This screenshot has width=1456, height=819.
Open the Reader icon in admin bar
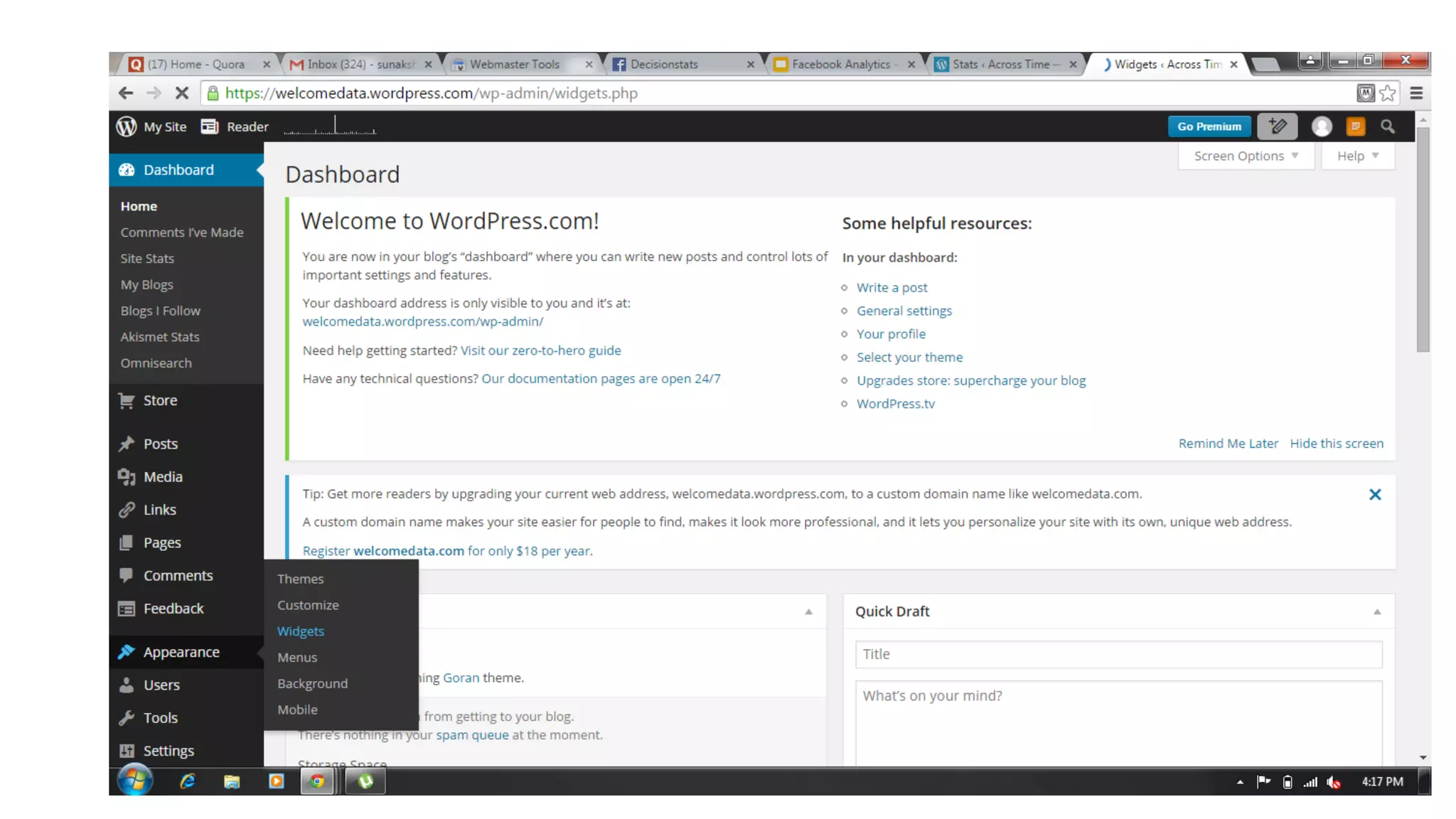click(209, 127)
